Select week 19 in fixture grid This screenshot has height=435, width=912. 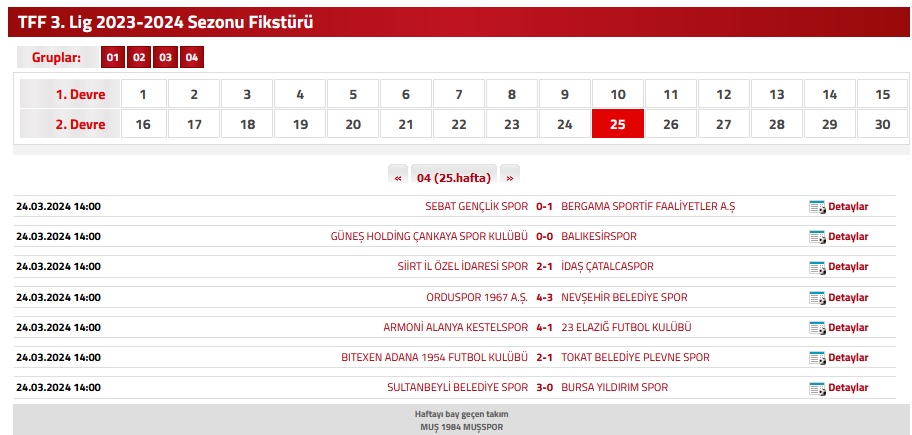(x=300, y=124)
